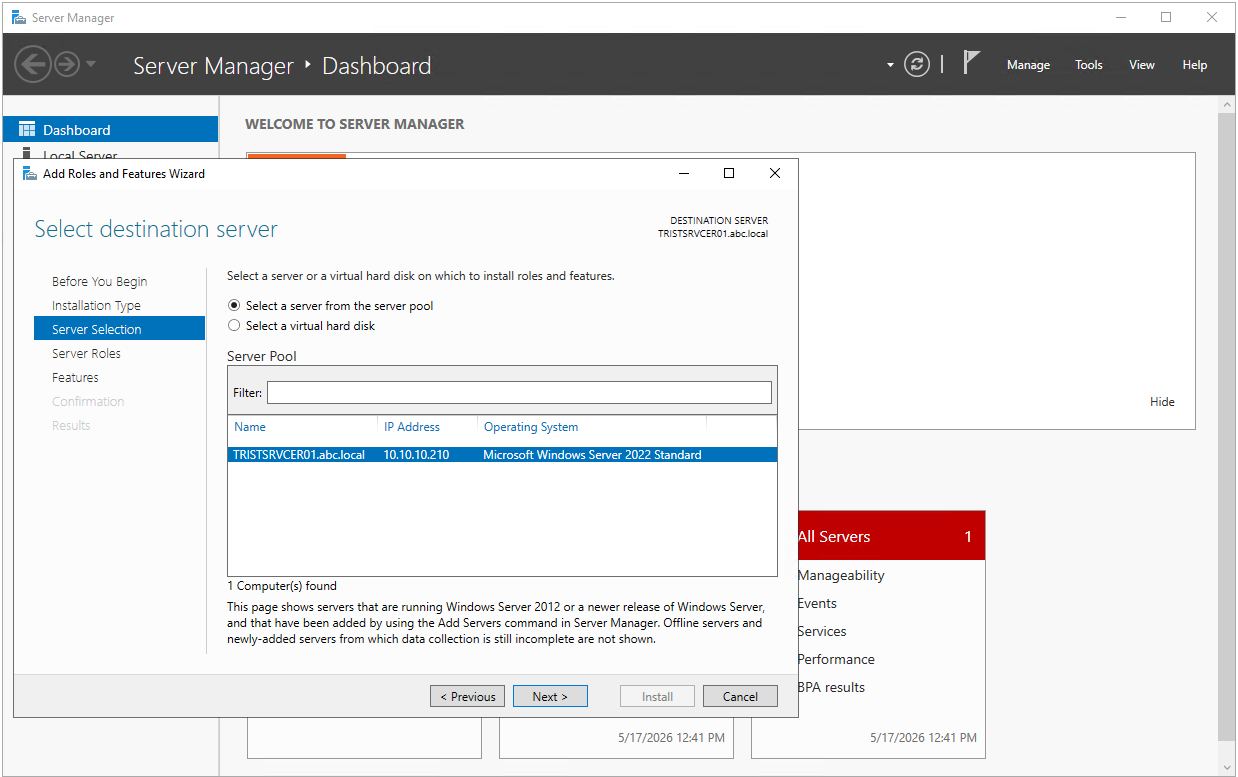The height and width of the screenshot is (777, 1238).
Task: Open Events in All Servers tile
Action: [817, 603]
